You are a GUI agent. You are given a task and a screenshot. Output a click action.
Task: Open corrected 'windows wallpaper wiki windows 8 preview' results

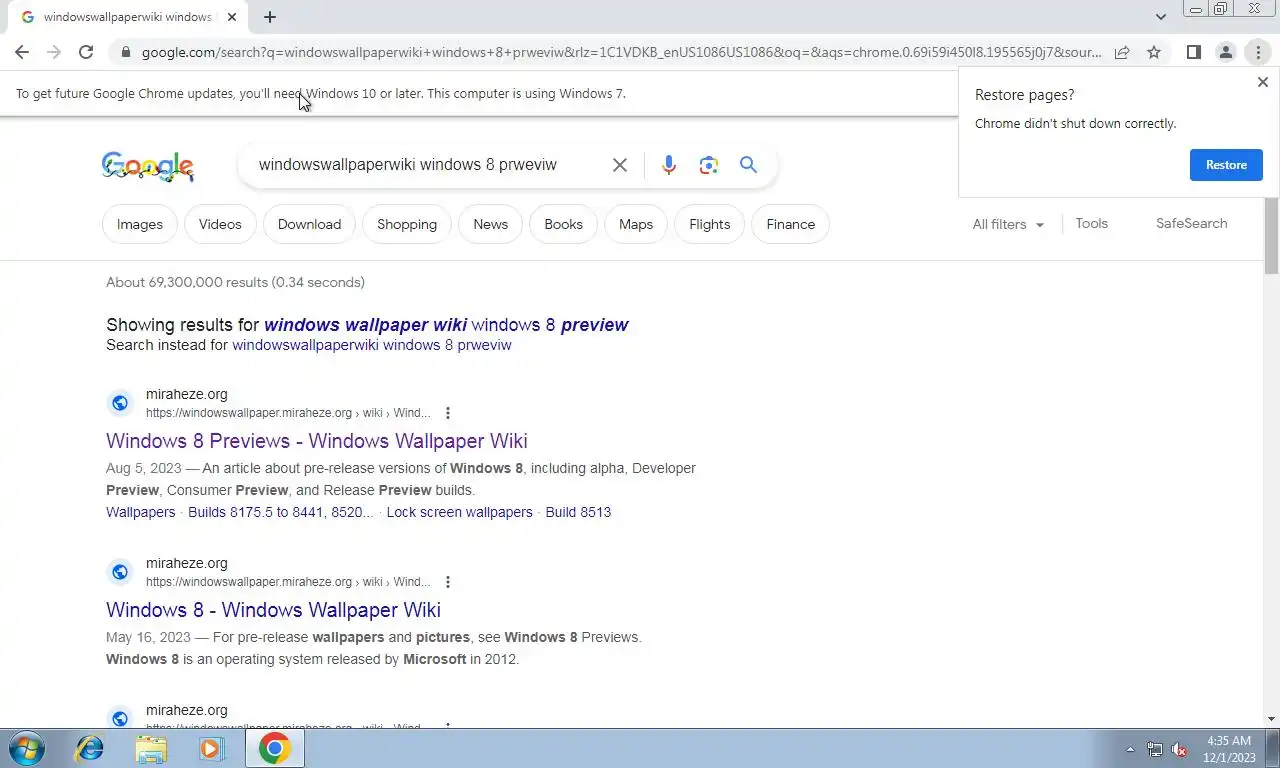446,325
